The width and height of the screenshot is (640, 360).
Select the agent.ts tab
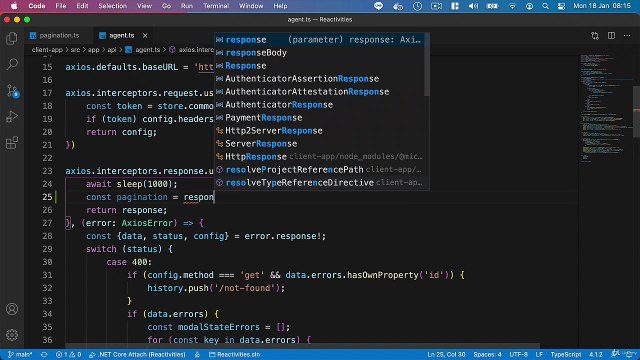coord(122,36)
